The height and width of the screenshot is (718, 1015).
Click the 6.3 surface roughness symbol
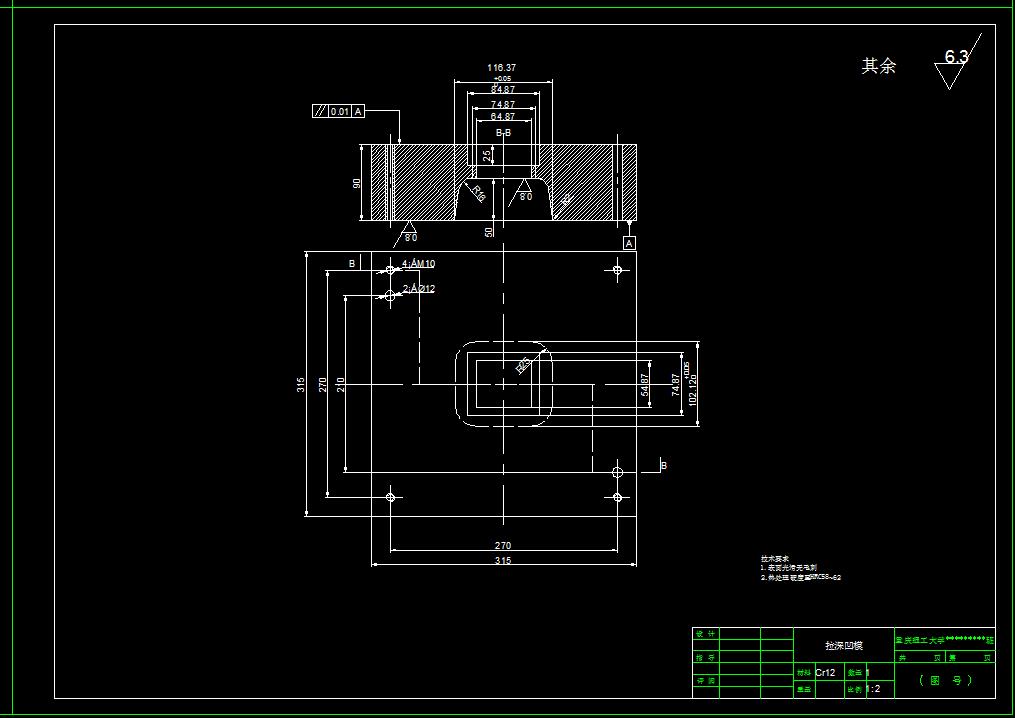pyautogui.click(x=957, y=63)
